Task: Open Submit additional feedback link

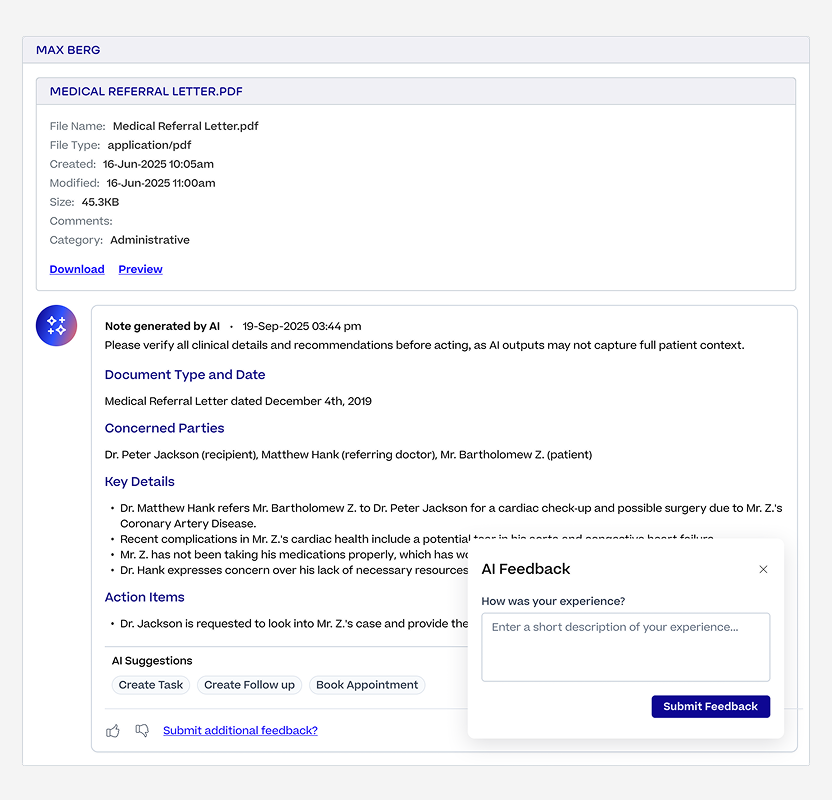Action: point(240,731)
